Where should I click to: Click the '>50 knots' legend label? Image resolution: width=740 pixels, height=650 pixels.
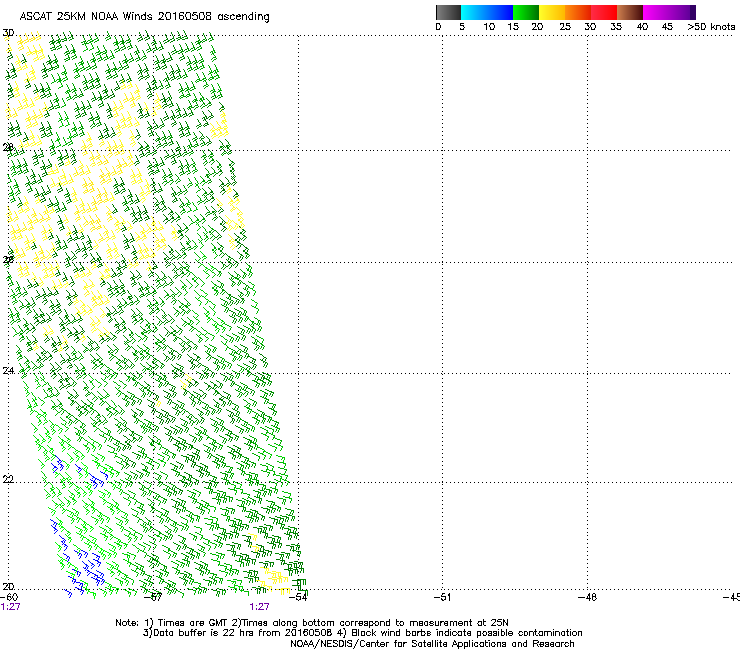point(711,27)
